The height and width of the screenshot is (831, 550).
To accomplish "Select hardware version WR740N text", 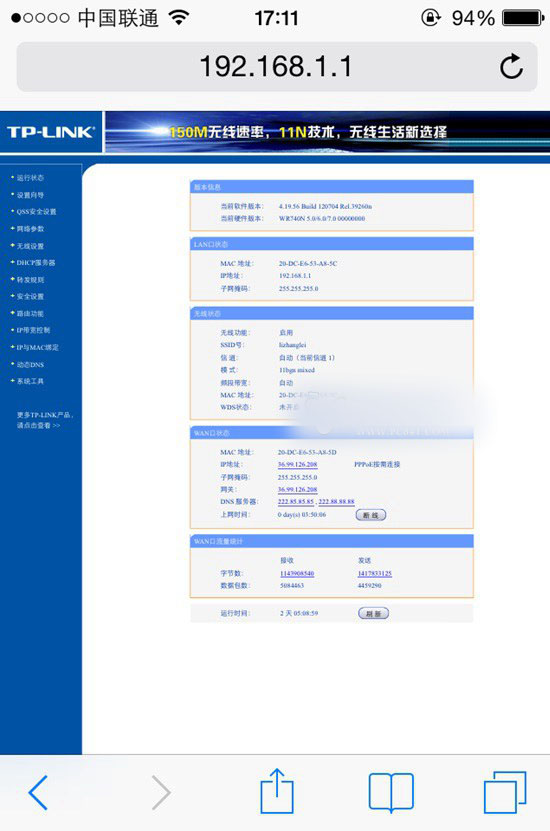I will (x=322, y=218).
